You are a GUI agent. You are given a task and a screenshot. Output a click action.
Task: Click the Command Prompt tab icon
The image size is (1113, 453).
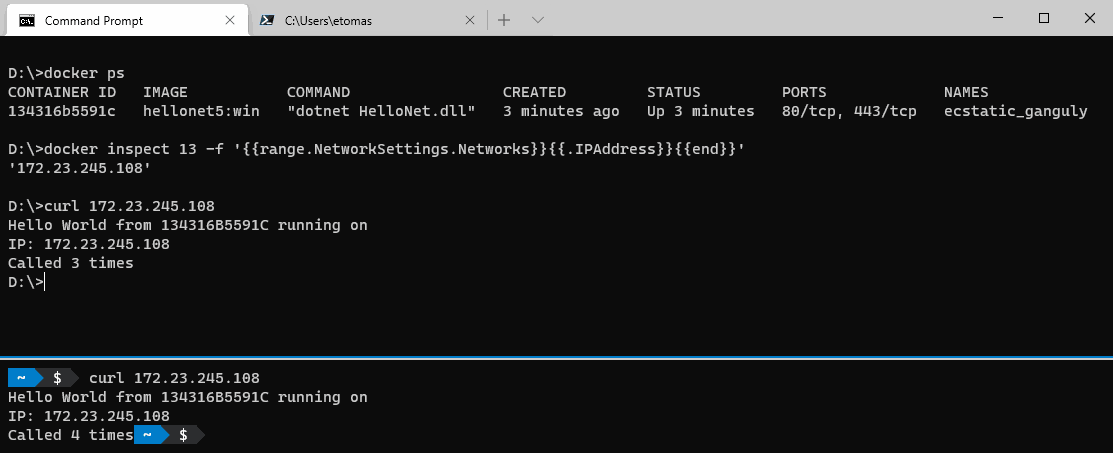27,20
